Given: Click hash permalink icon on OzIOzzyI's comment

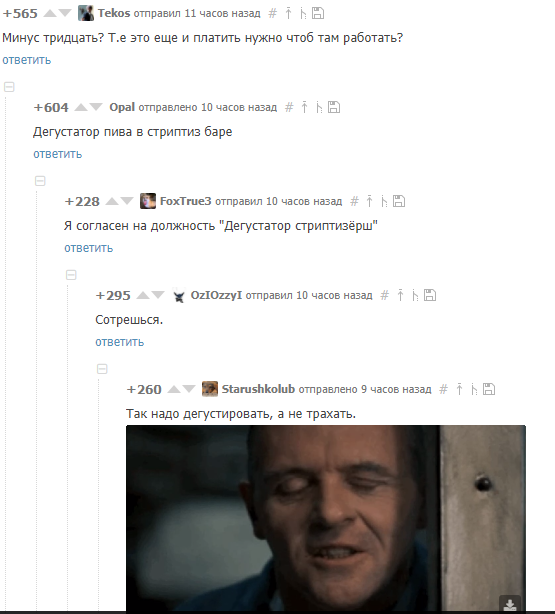Looking at the screenshot, I should [385, 295].
